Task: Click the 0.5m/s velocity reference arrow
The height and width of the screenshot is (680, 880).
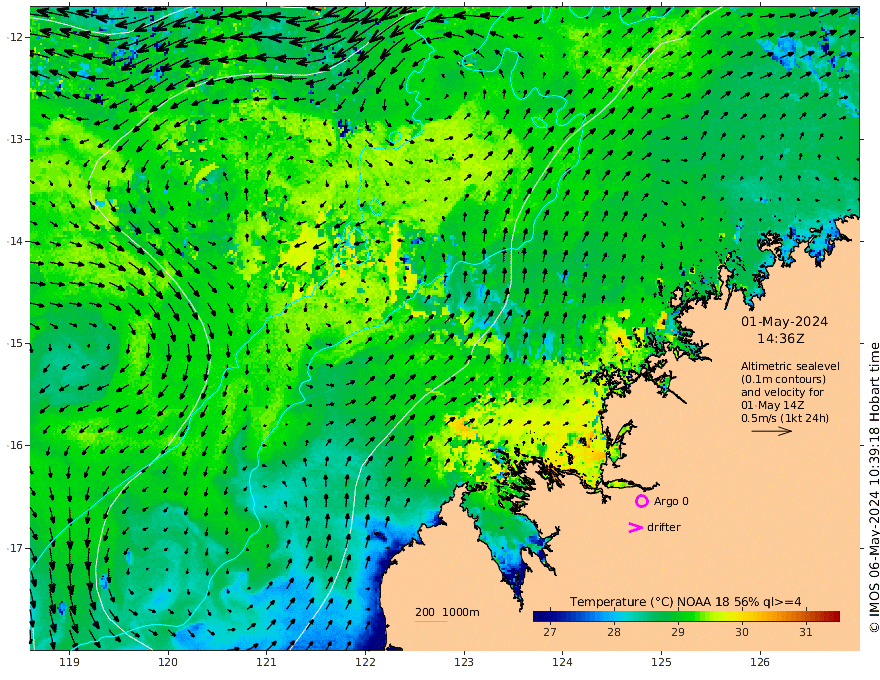Action: pos(772,431)
